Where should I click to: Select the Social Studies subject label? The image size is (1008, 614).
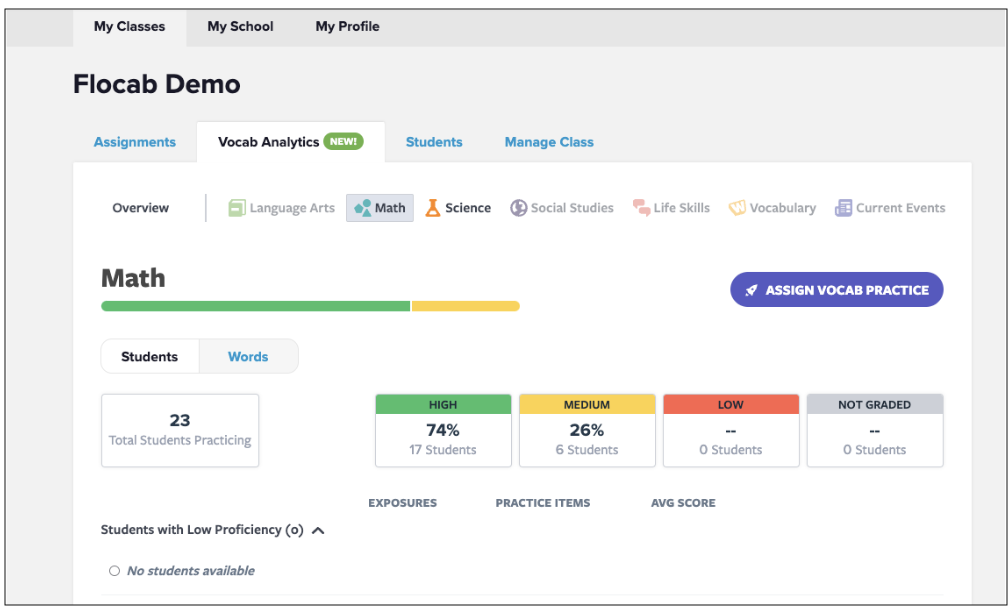[572, 208]
